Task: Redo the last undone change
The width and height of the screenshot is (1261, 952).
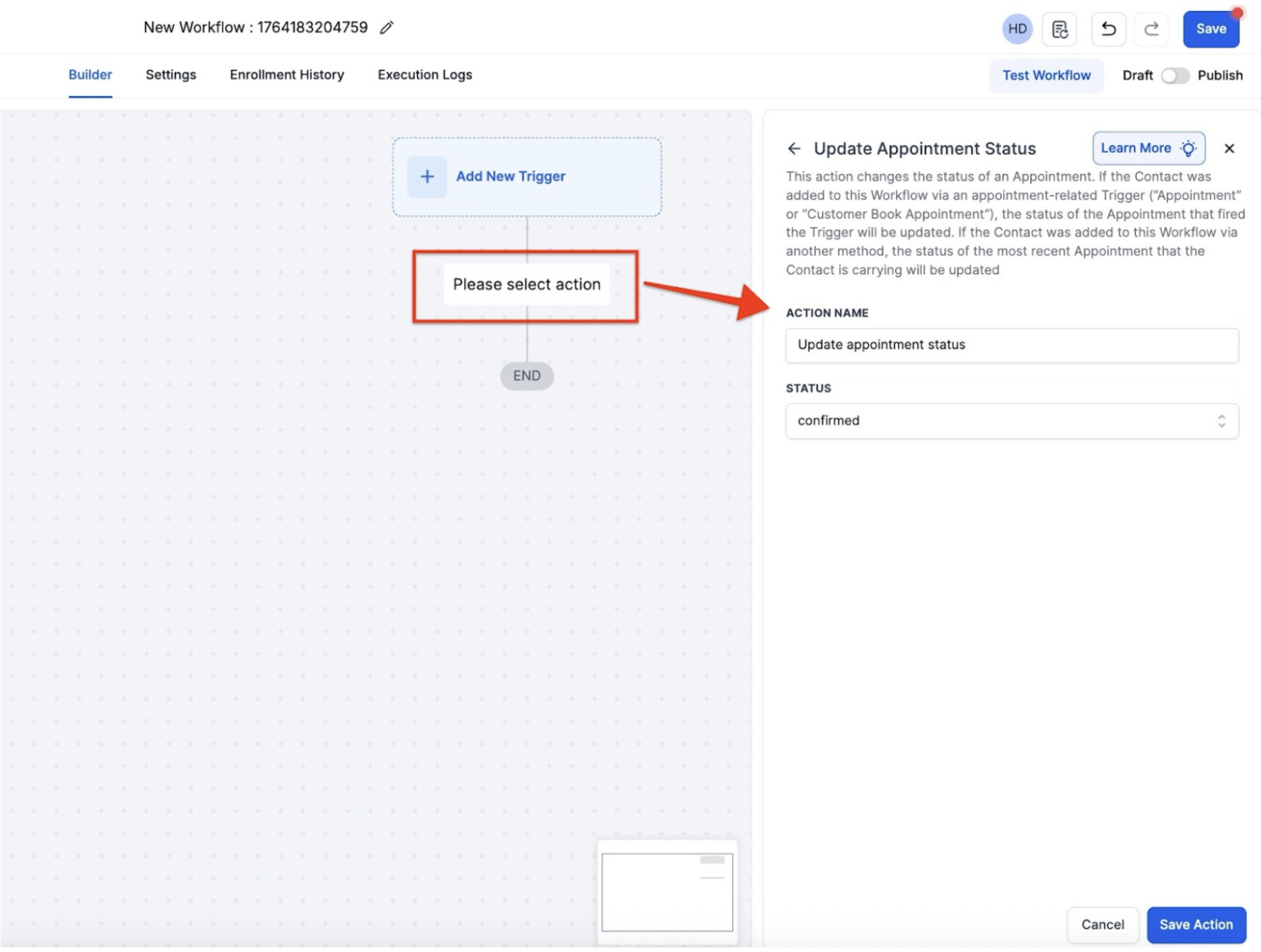Action: pyautogui.click(x=1151, y=30)
